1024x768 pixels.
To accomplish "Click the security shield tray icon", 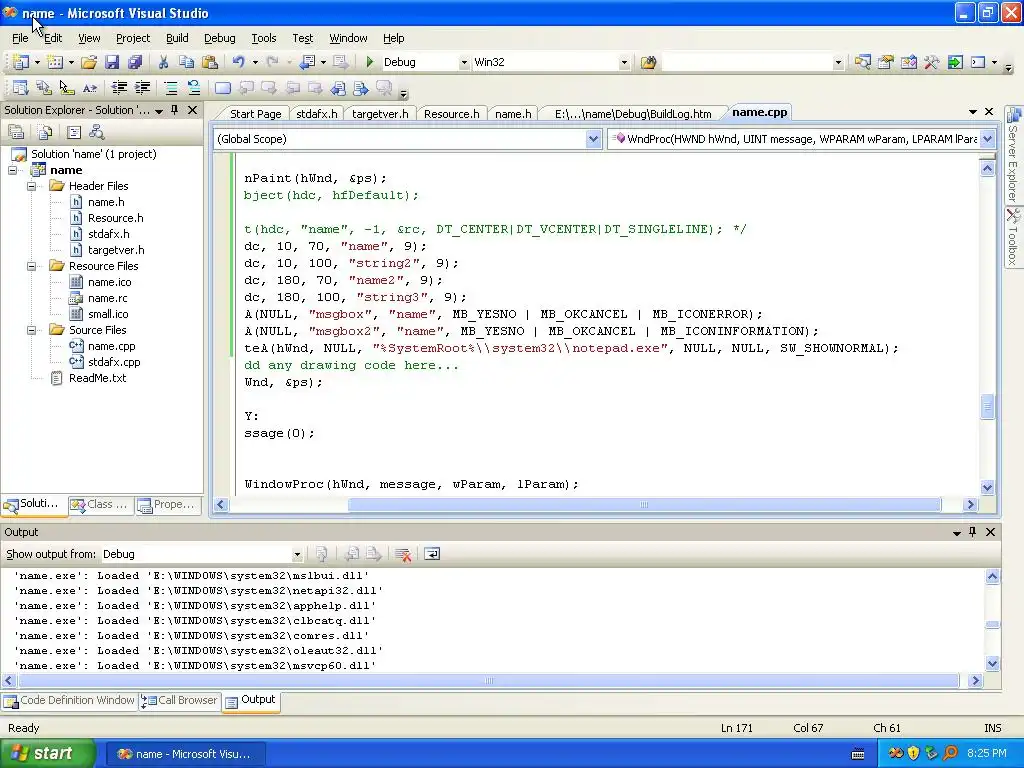I will (913, 754).
